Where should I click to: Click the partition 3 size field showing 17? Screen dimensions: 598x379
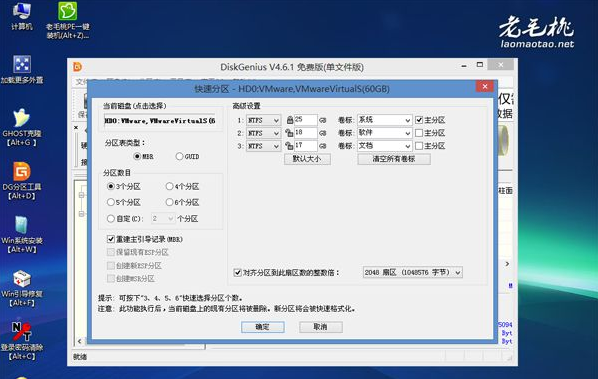(305, 146)
